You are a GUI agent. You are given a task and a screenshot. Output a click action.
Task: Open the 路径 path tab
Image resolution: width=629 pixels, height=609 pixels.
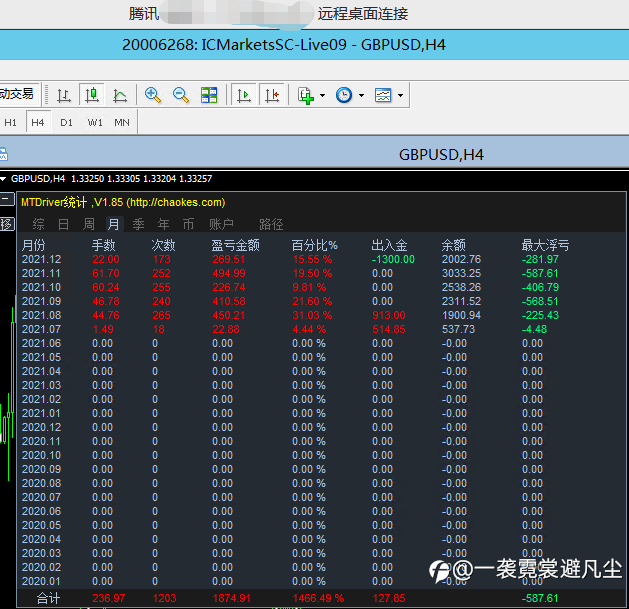(x=271, y=224)
